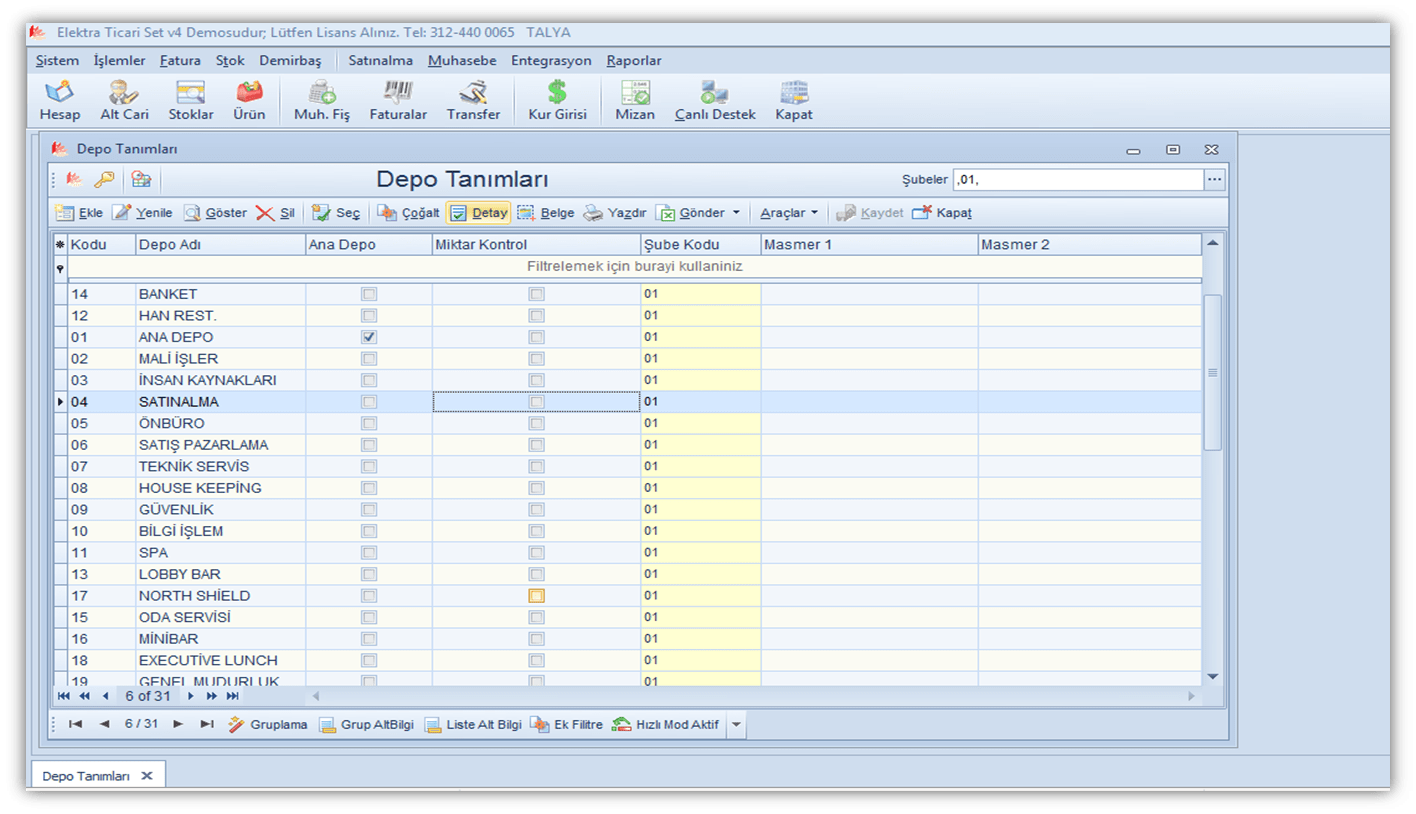This screenshot has width=1416, height=814.
Task: Click the Seç select button
Action: tap(336, 213)
